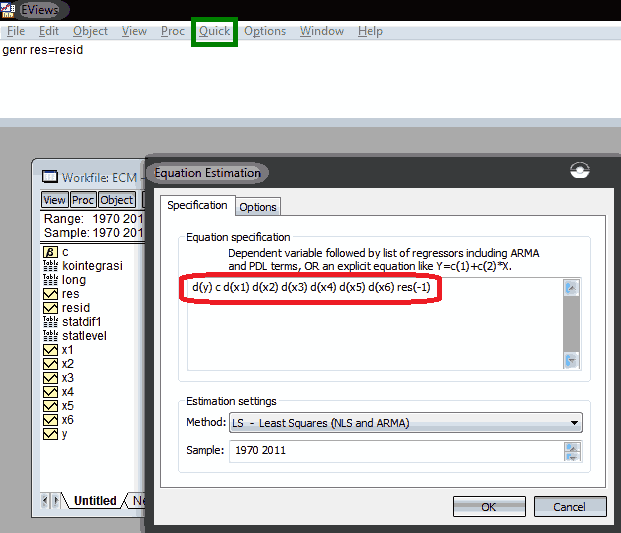Click the View button in the workfile toolbar
621x533 pixels.
pos(55,200)
